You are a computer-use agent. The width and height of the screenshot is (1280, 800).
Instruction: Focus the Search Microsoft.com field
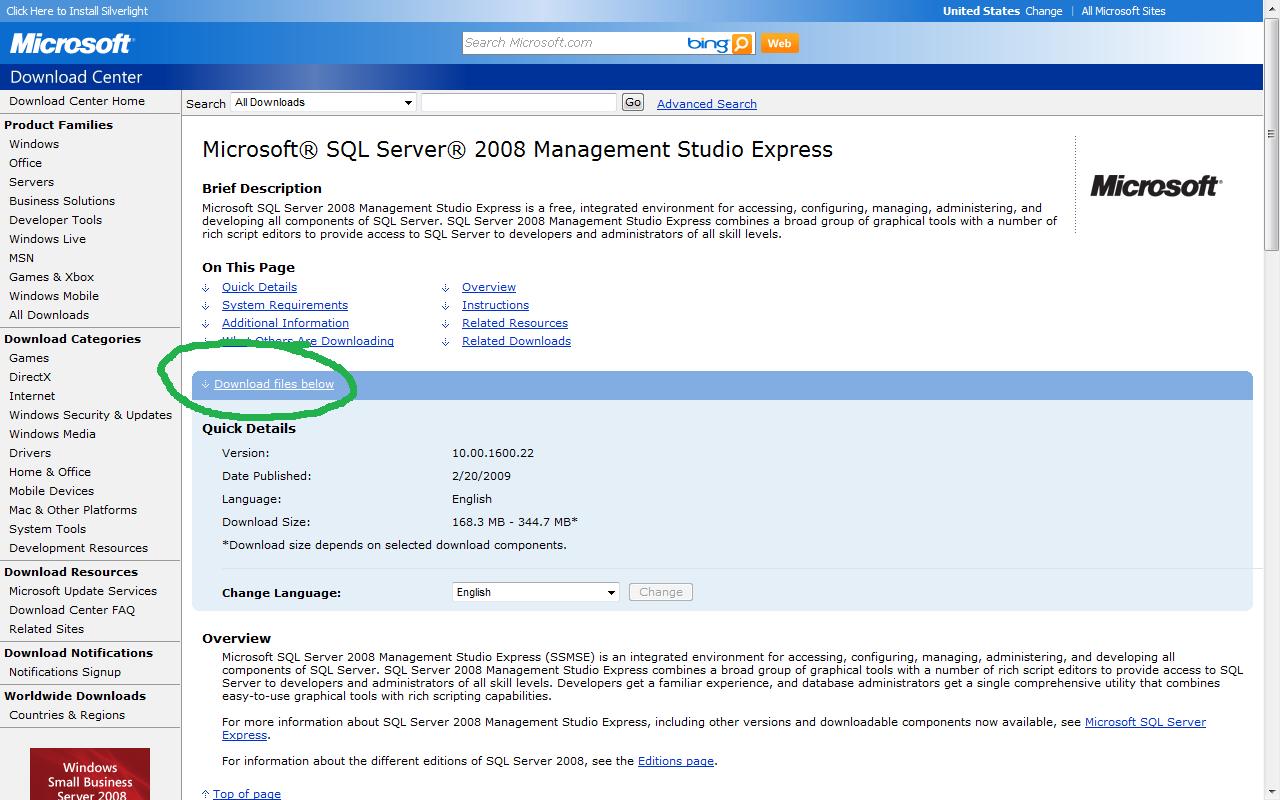click(573, 43)
